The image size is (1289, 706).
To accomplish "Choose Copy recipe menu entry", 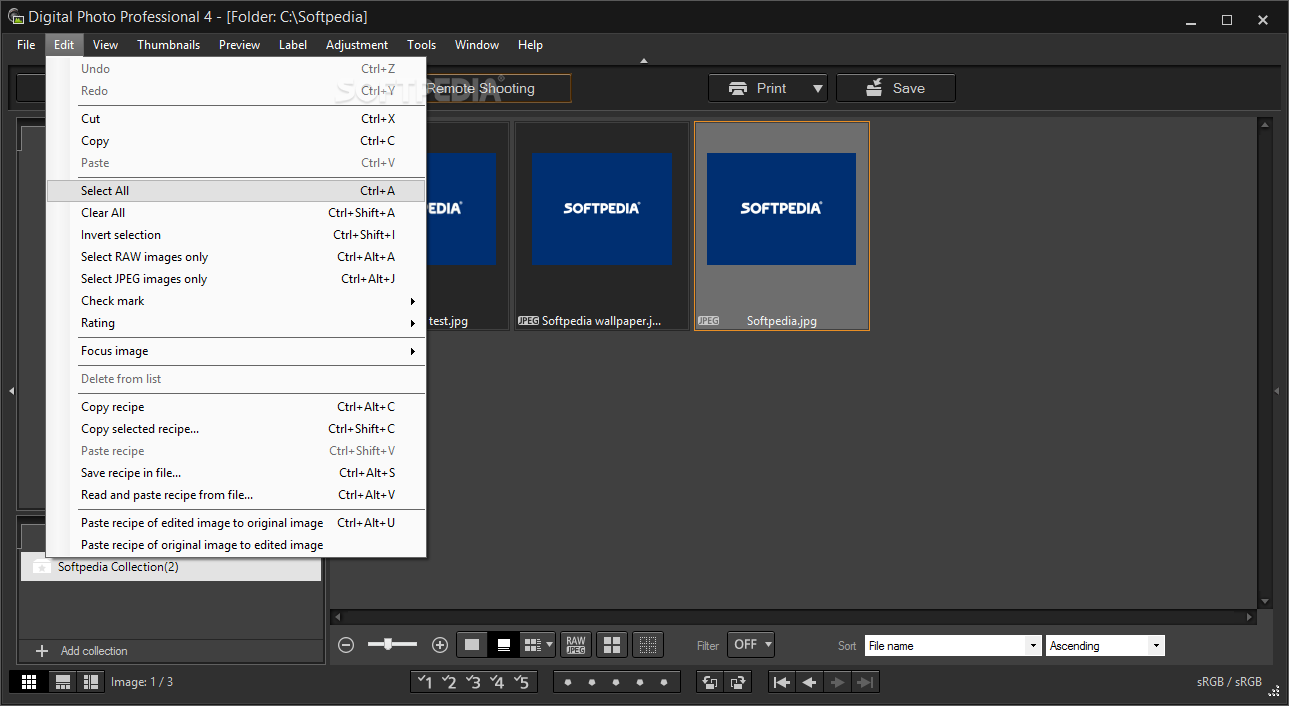I will (x=236, y=407).
